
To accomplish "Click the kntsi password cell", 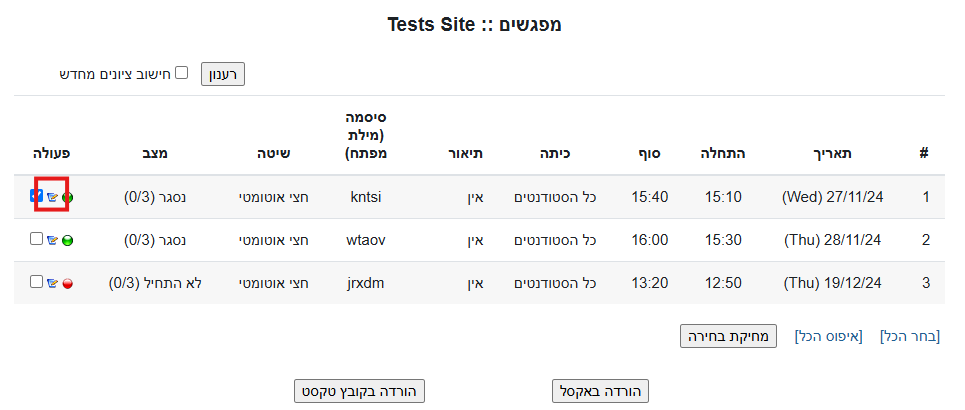I will pyautogui.click(x=366, y=197).
